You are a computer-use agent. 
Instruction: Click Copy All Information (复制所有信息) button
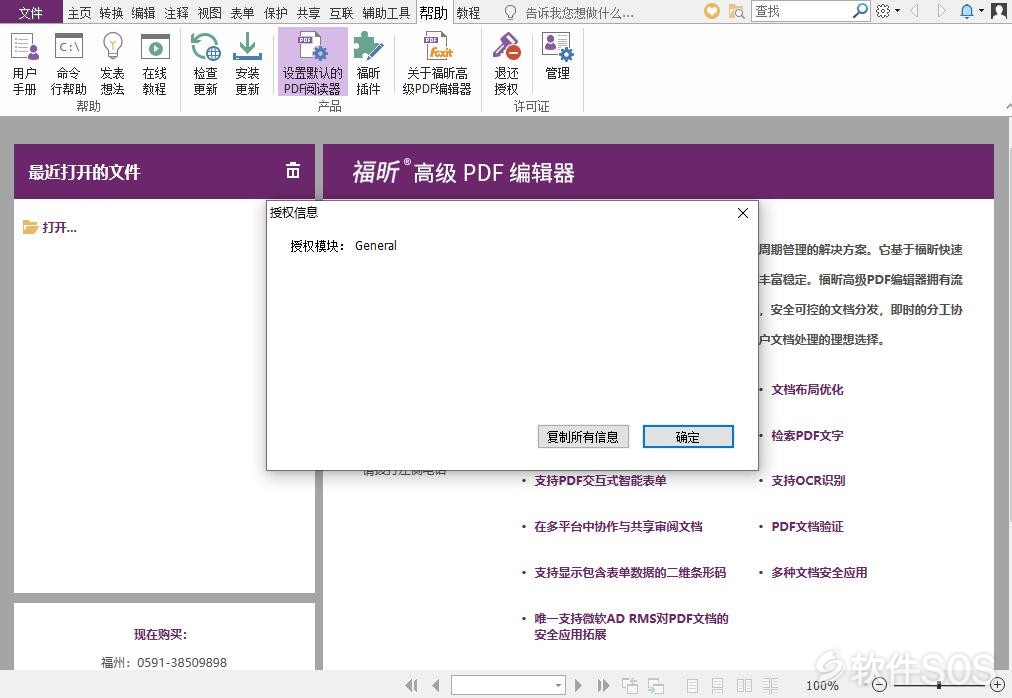tap(583, 437)
